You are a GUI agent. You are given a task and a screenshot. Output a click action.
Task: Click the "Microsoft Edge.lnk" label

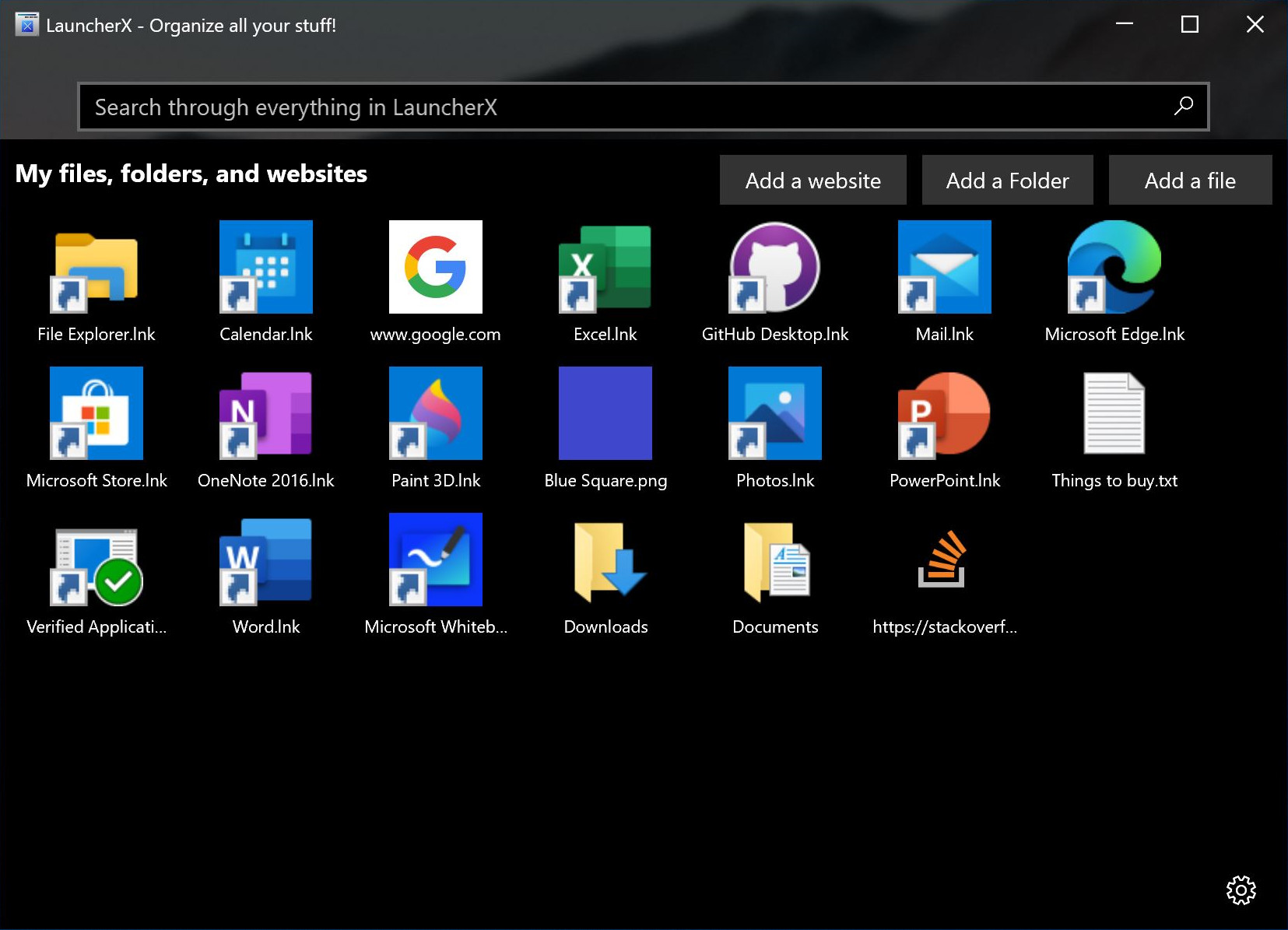click(x=1114, y=334)
